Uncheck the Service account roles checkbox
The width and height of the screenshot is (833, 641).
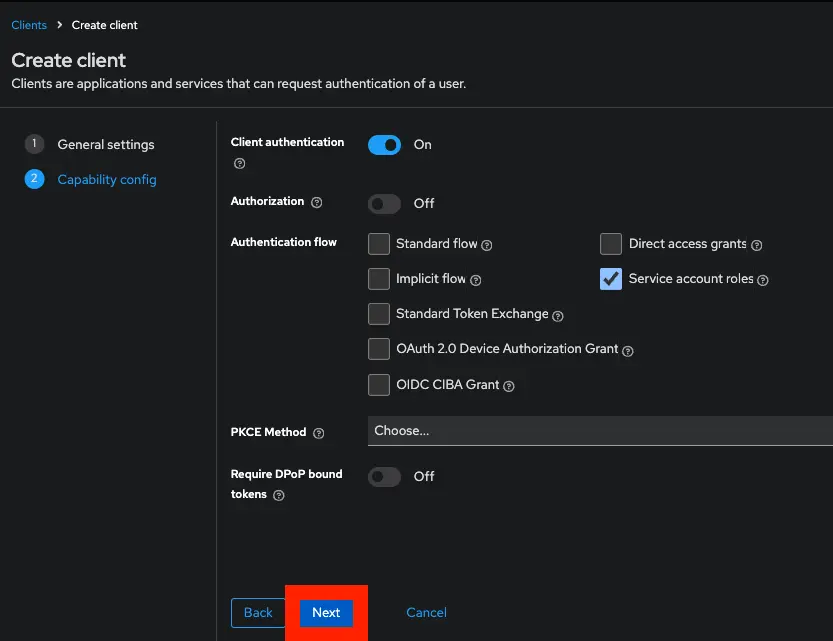pos(611,279)
